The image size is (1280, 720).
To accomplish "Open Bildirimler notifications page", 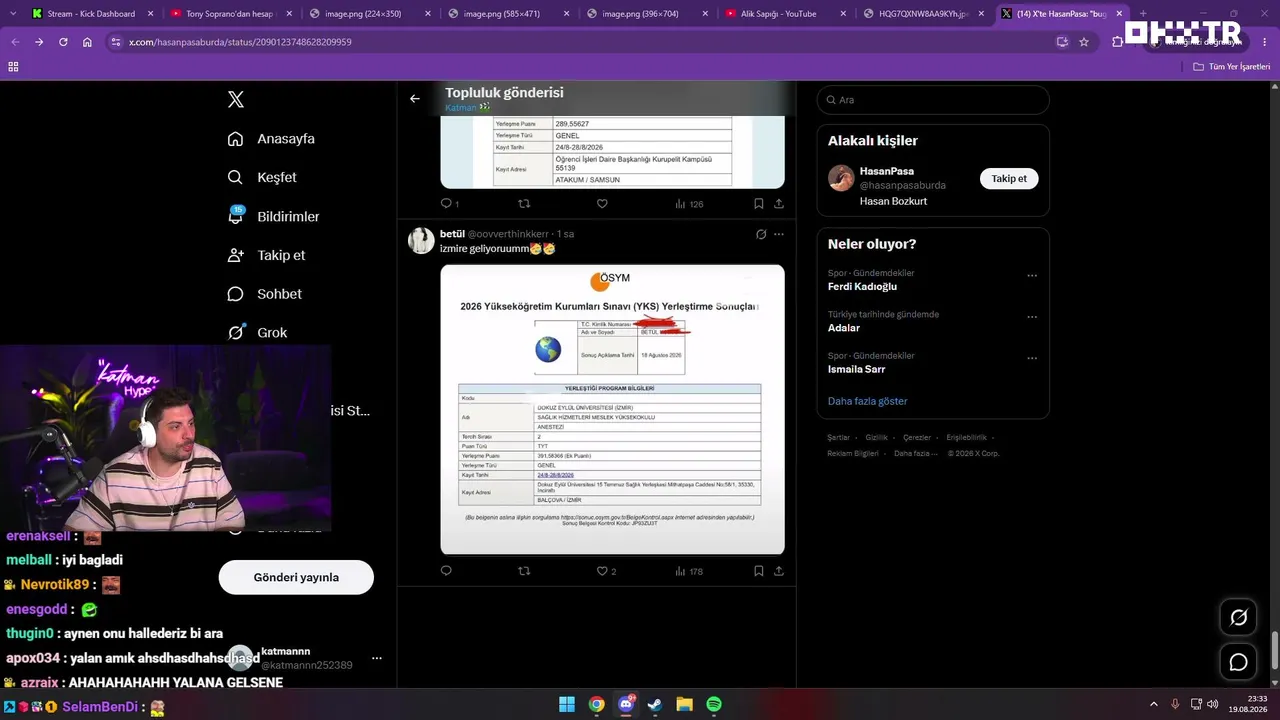I will pos(273,216).
